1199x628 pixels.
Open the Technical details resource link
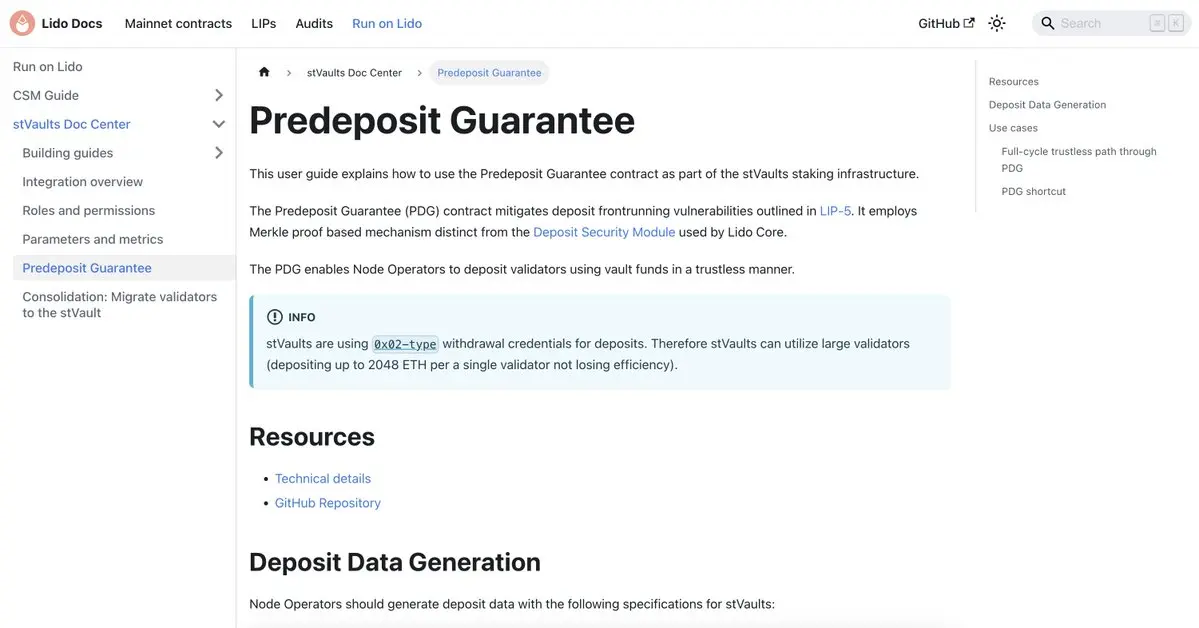point(323,478)
